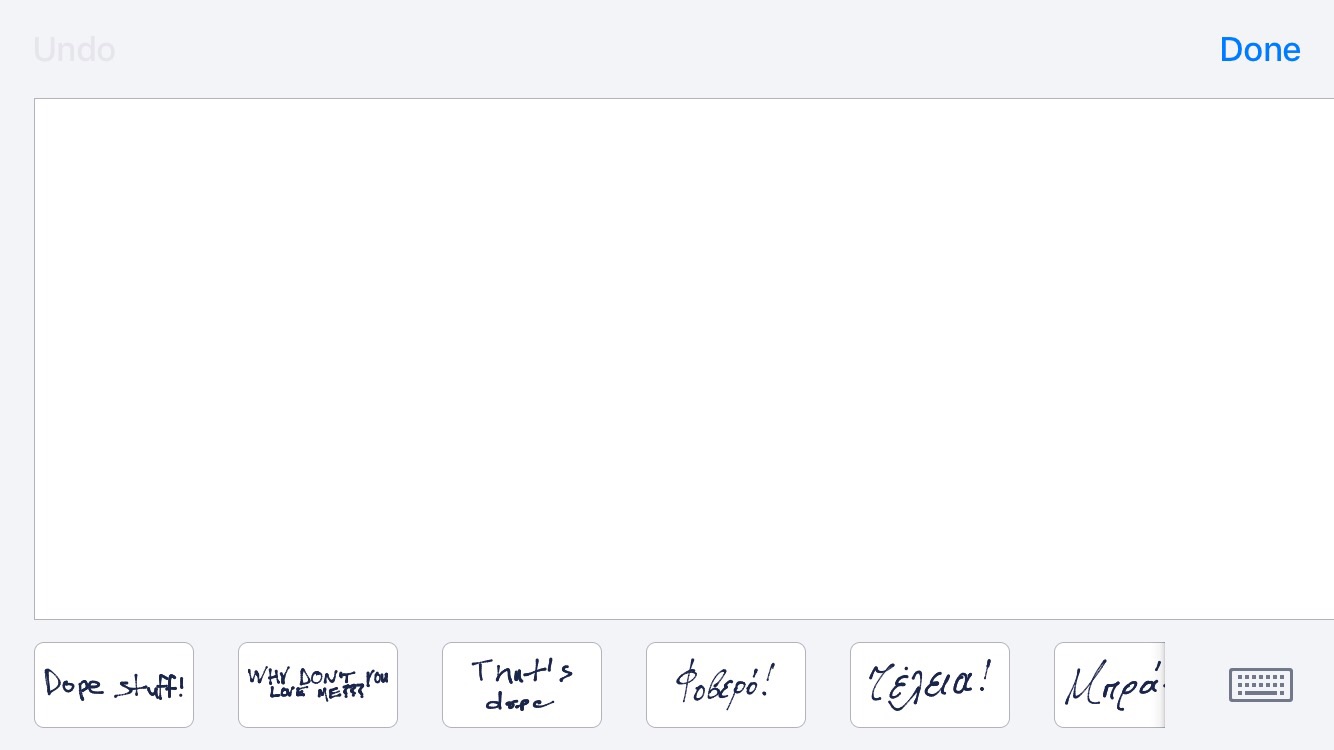This screenshot has height=750, width=1334.
Task: Use the first saved handwriting preset
Action: (x=114, y=685)
